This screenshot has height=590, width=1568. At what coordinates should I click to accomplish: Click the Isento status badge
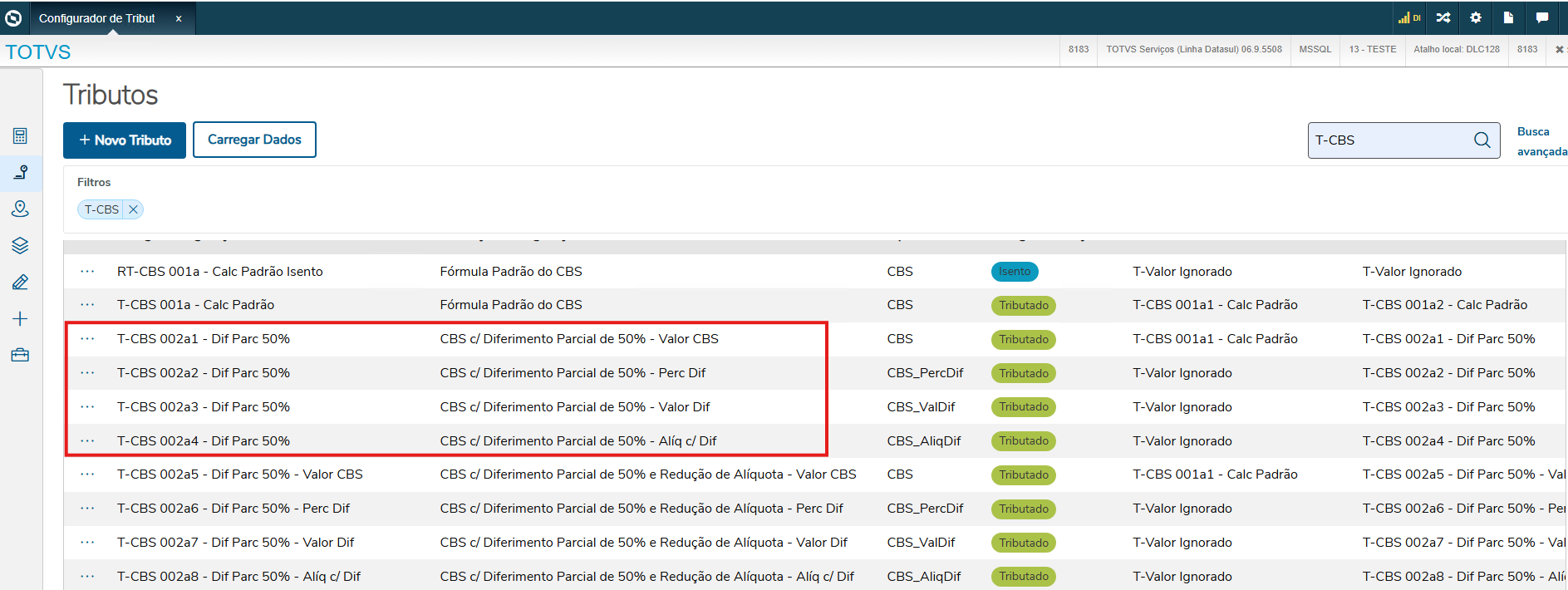click(x=1015, y=272)
